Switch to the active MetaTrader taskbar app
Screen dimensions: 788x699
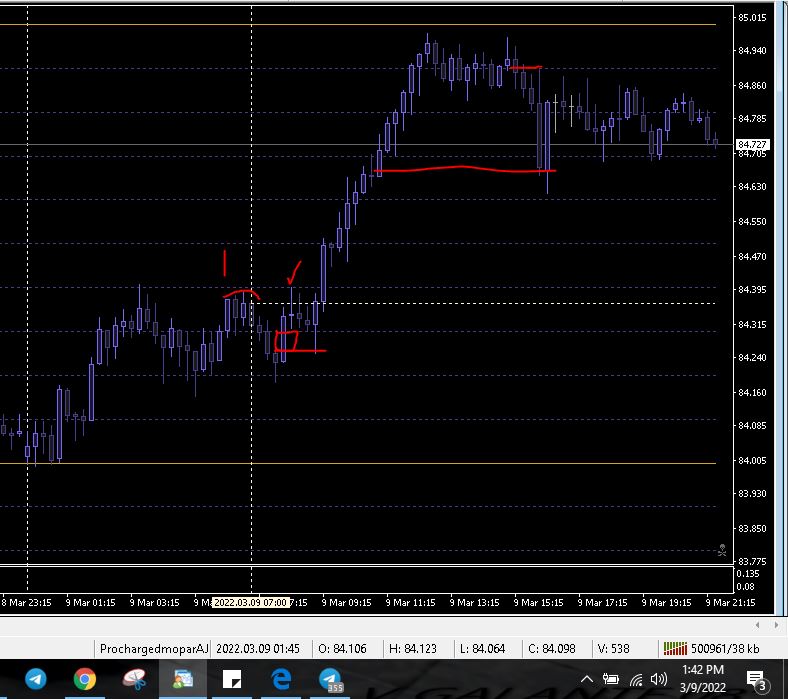pyautogui.click(x=183, y=679)
